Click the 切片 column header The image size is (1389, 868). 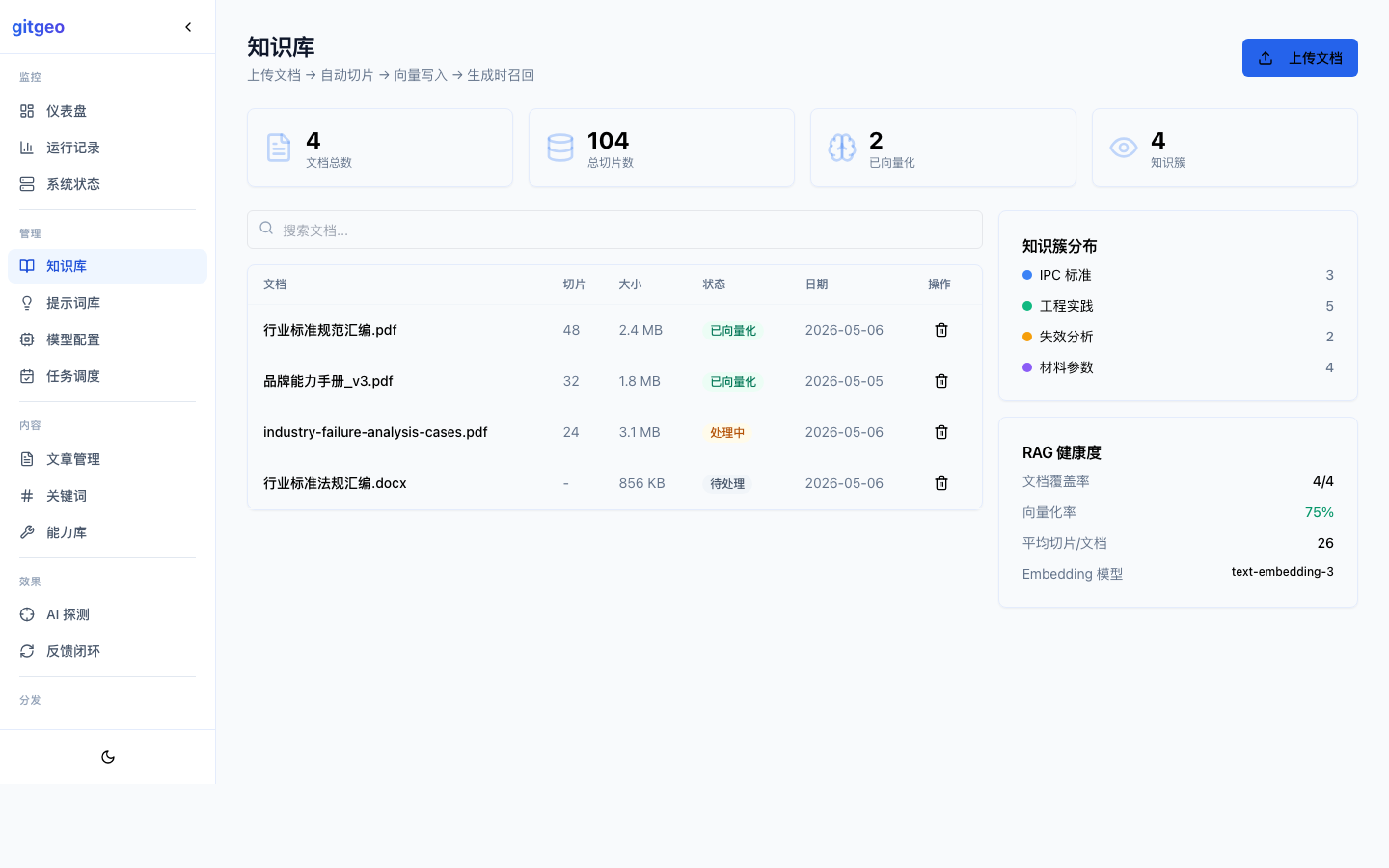[x=574, y=285]
